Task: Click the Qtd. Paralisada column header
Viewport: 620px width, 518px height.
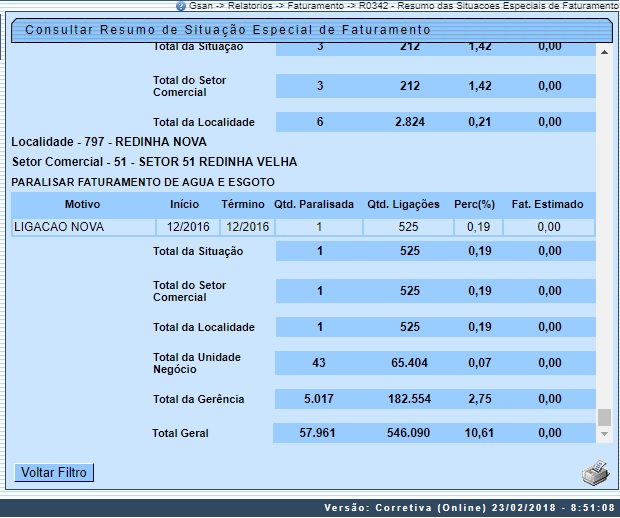Action: (314, 204)
